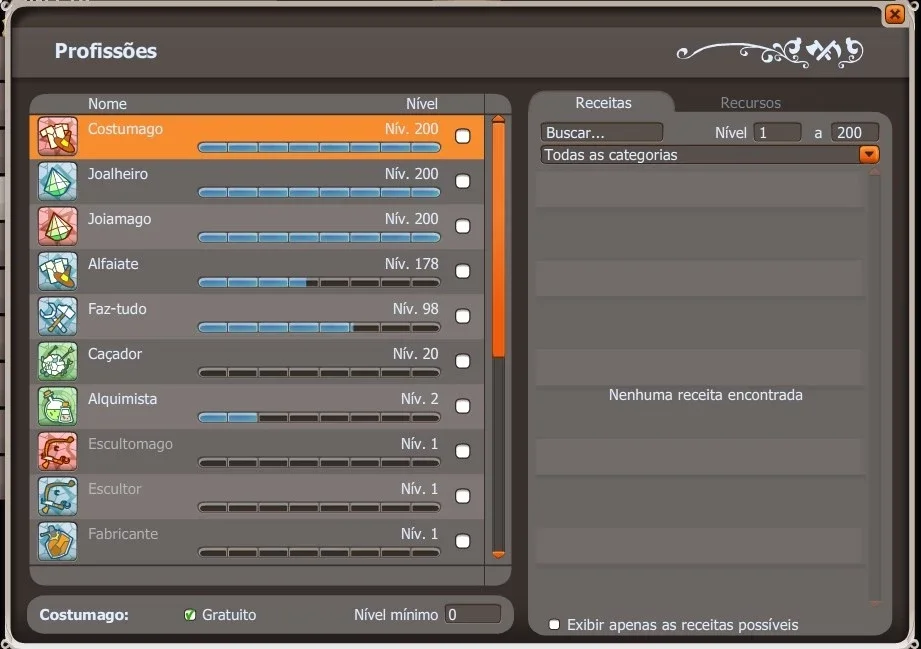
Task: Click the Nív. 20 level value
Action: coord(416,354)
